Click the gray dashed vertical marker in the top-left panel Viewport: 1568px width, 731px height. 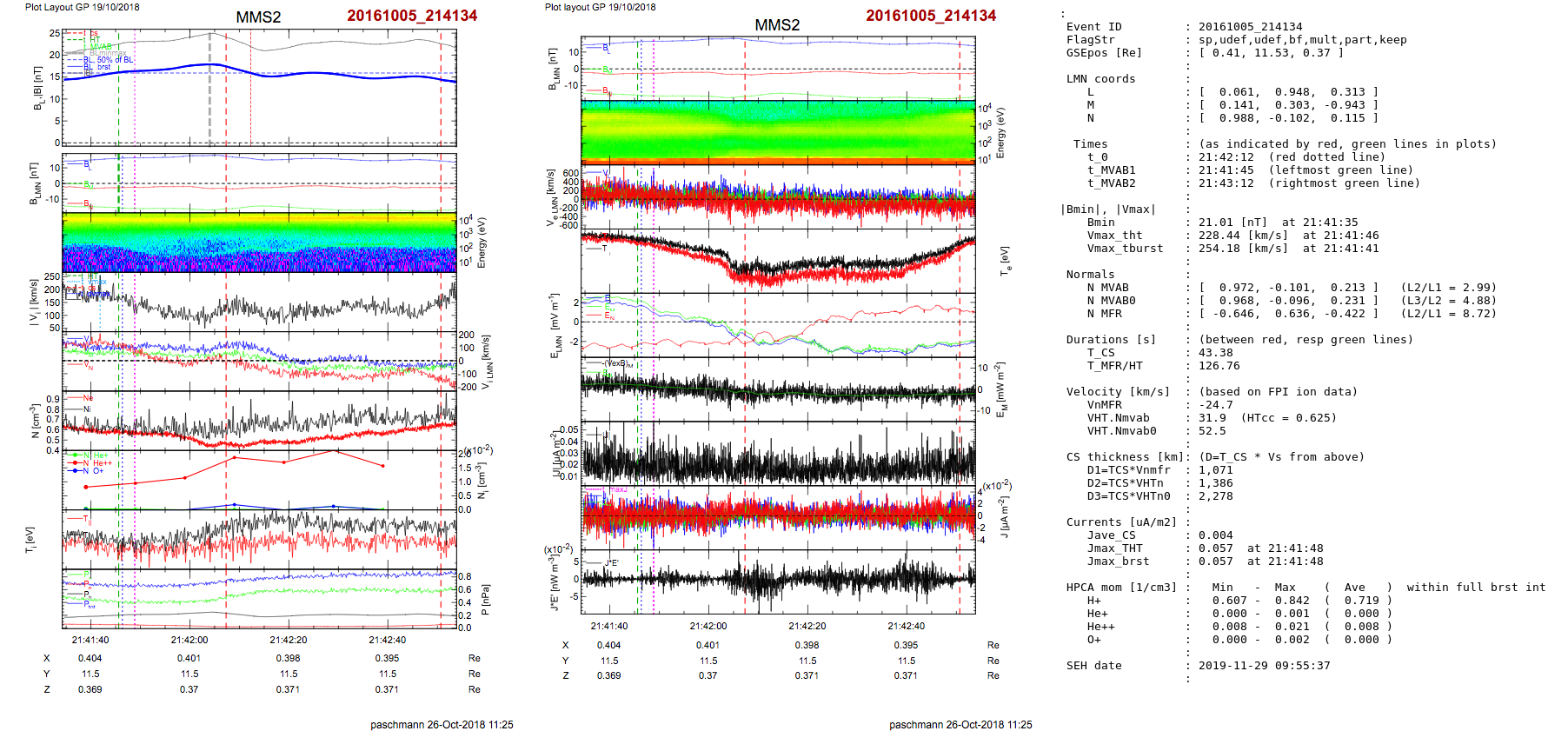coord(209,87)
